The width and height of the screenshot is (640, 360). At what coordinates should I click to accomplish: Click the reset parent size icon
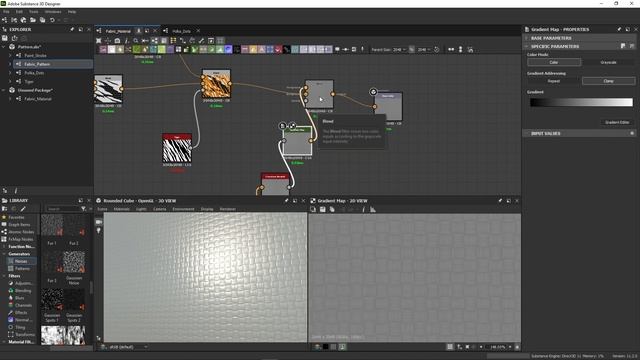pos(437,49)
